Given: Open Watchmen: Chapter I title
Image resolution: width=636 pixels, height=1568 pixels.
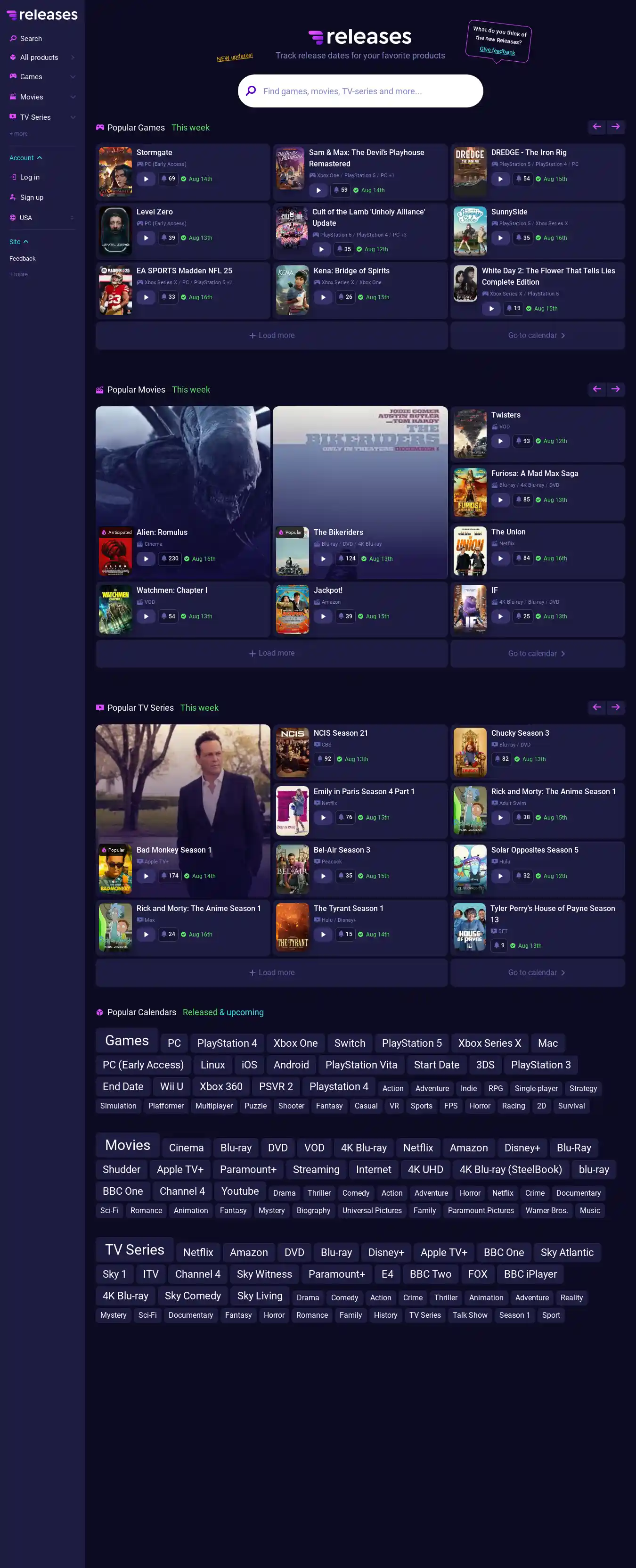Looking at the screenshot, I should pyautogui.click(x=171, y=591).
